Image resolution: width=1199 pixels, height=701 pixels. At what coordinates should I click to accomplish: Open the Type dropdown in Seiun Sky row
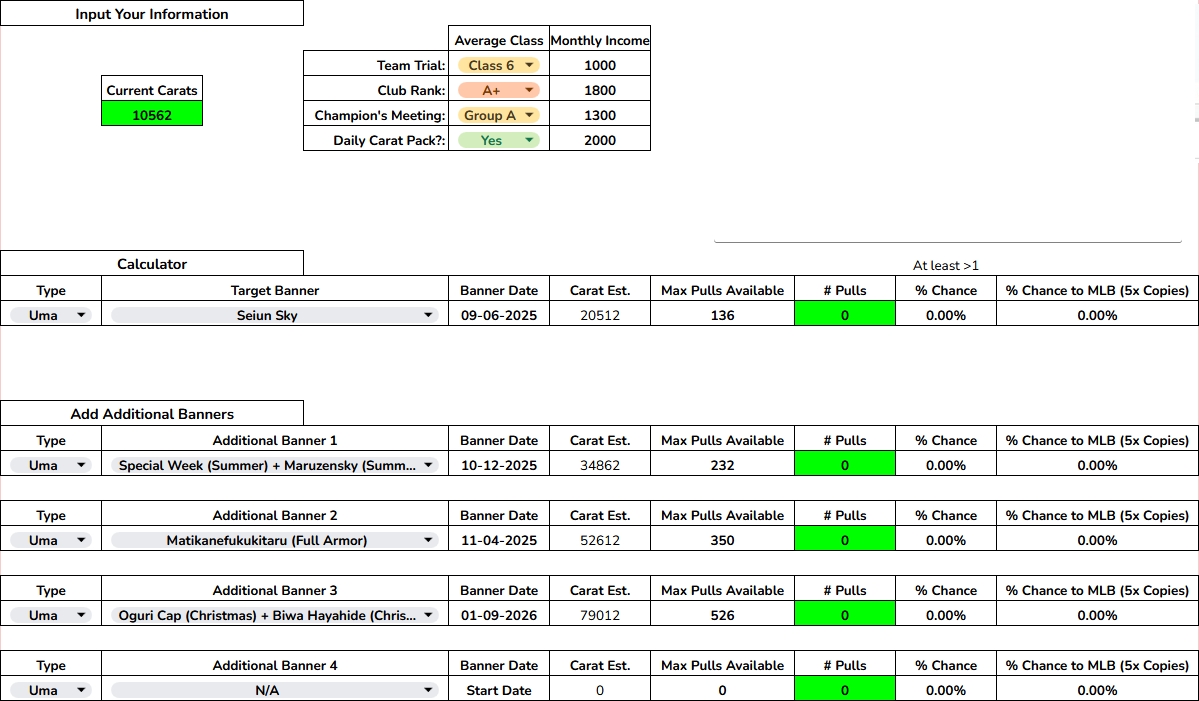point(50,315)
